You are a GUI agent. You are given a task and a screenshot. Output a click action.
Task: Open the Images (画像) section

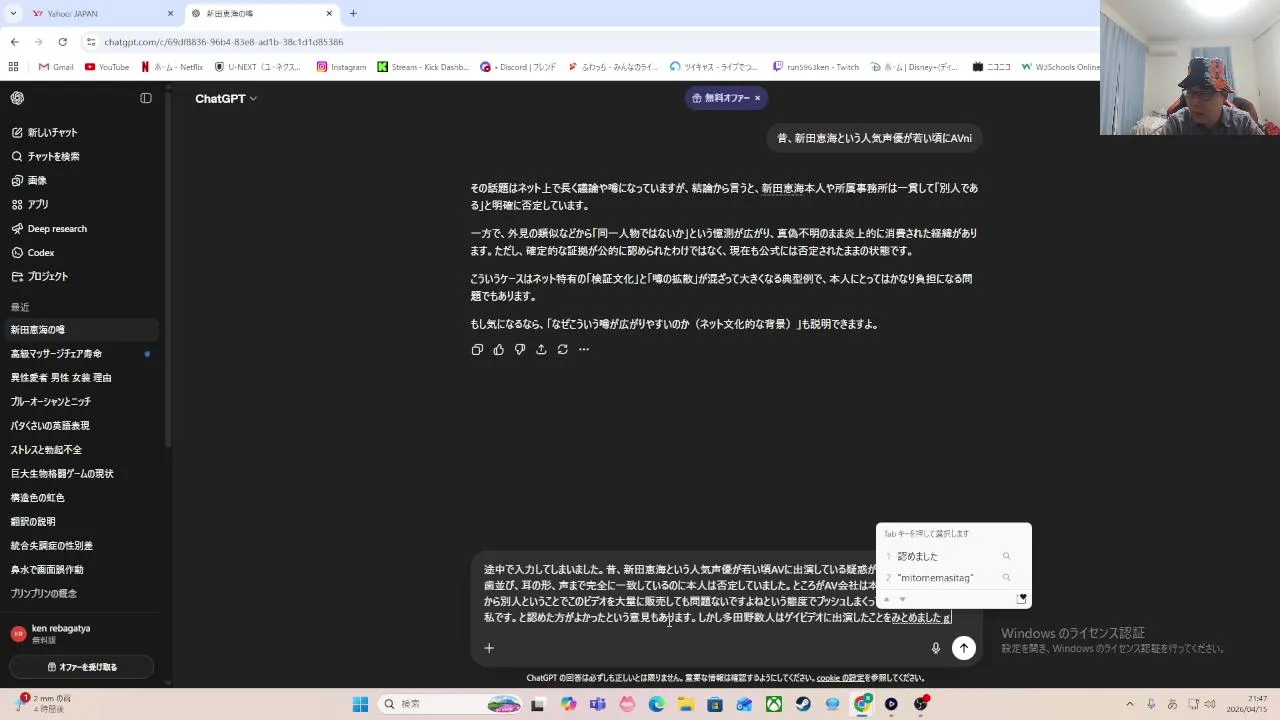80,180
